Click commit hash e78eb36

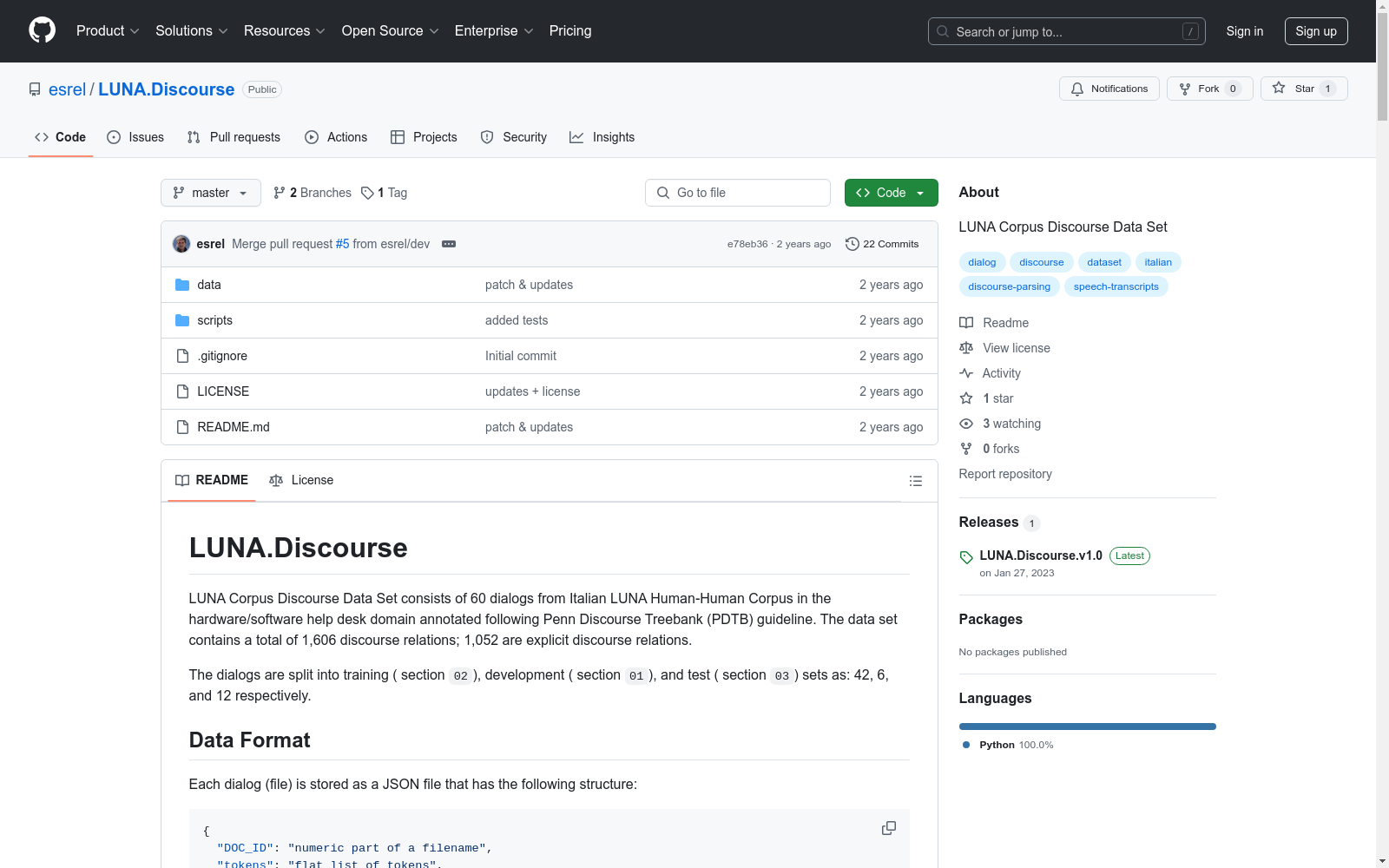click(747, 244)
